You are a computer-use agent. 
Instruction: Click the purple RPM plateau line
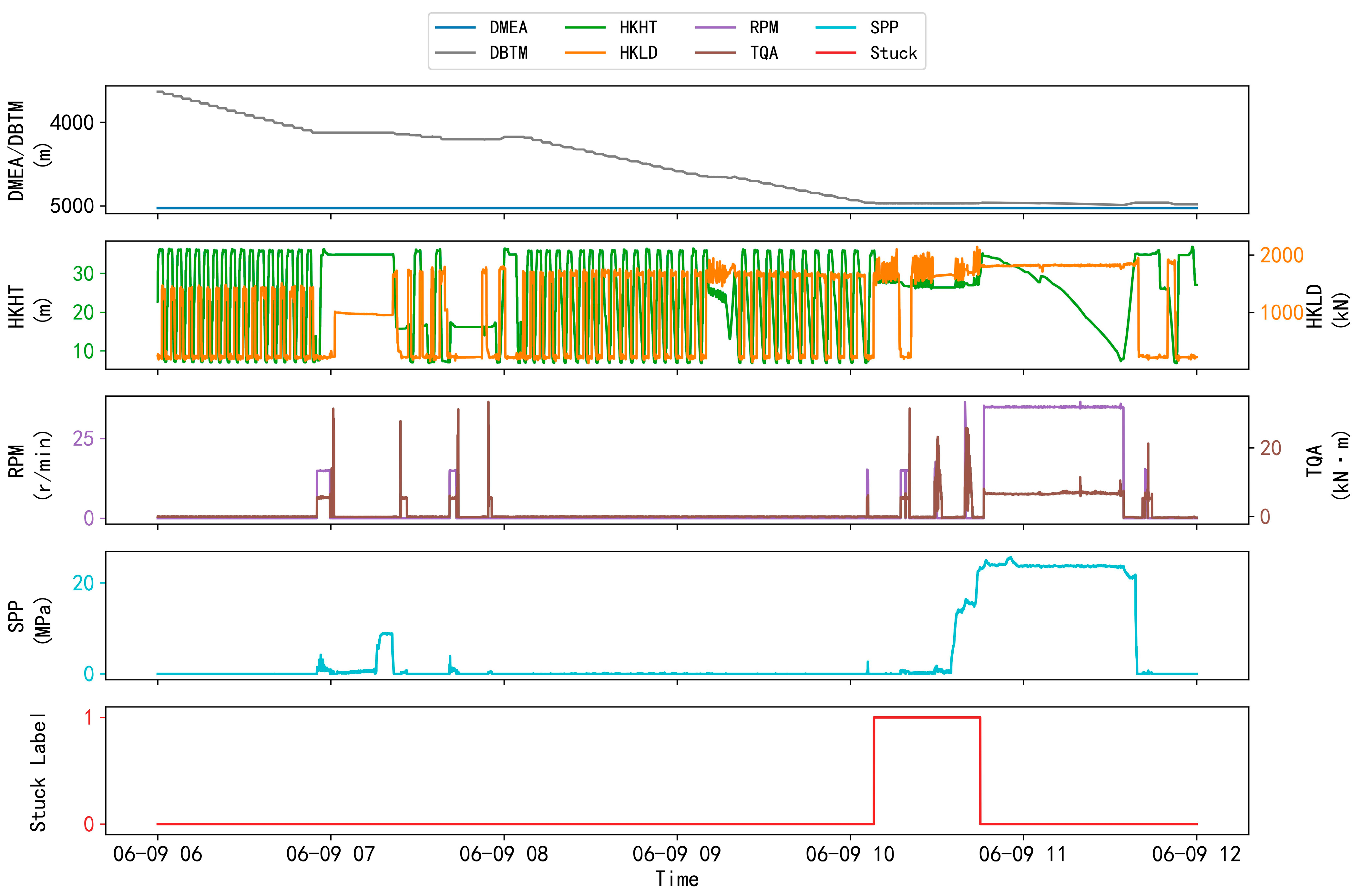(x=1052, y=407)
